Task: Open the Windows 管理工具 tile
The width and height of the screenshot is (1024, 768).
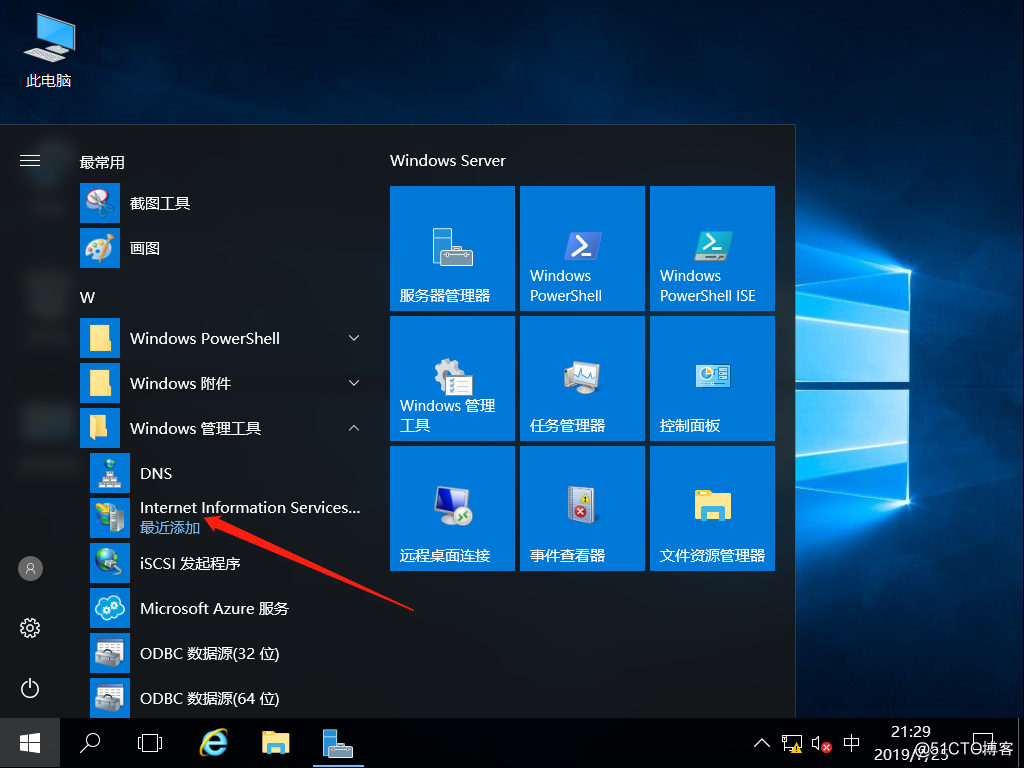Action: coord(452,378)
